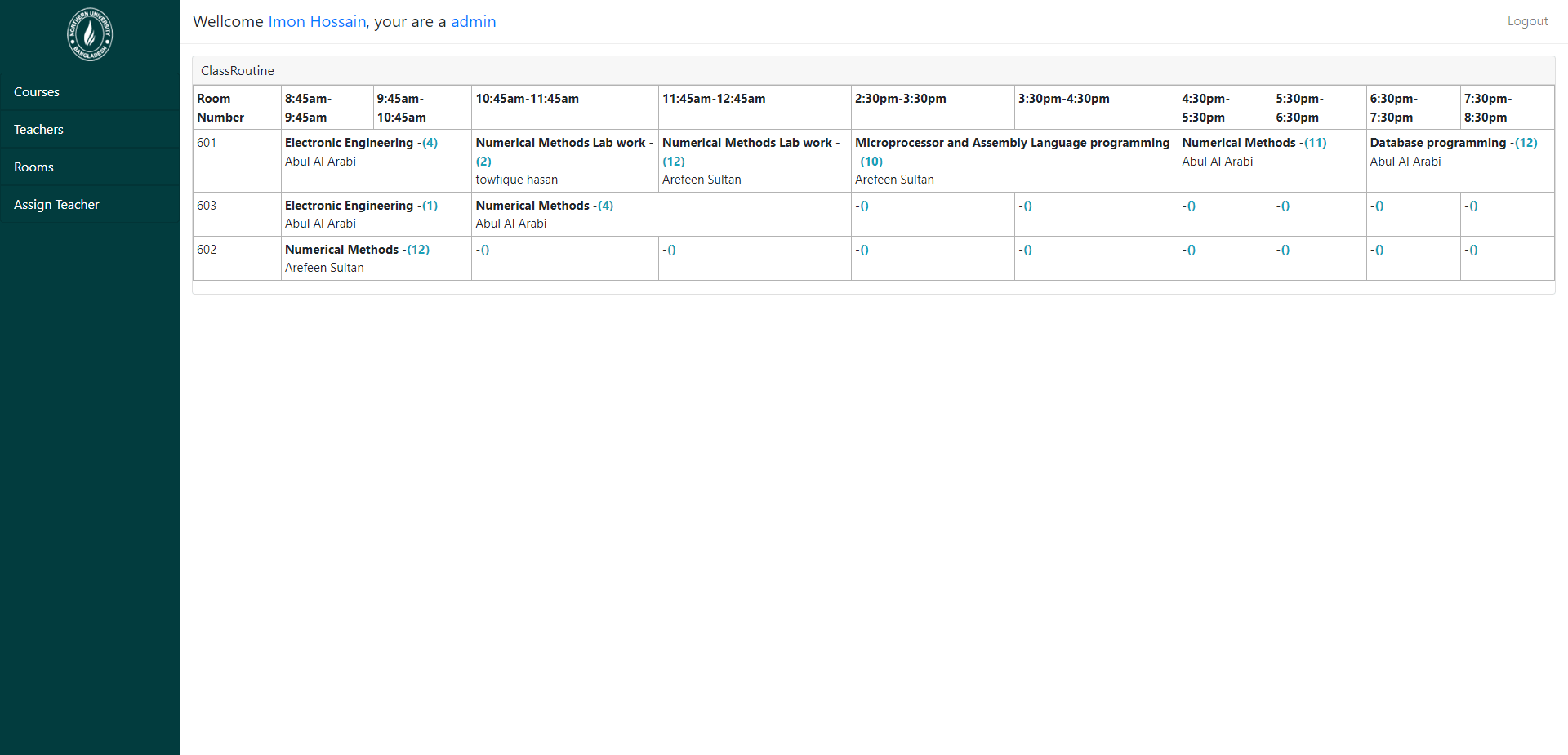Click Electronic Engineering (1) in room 603
The width and height of the screenshot is (1568, 755).
click(430, 206)
